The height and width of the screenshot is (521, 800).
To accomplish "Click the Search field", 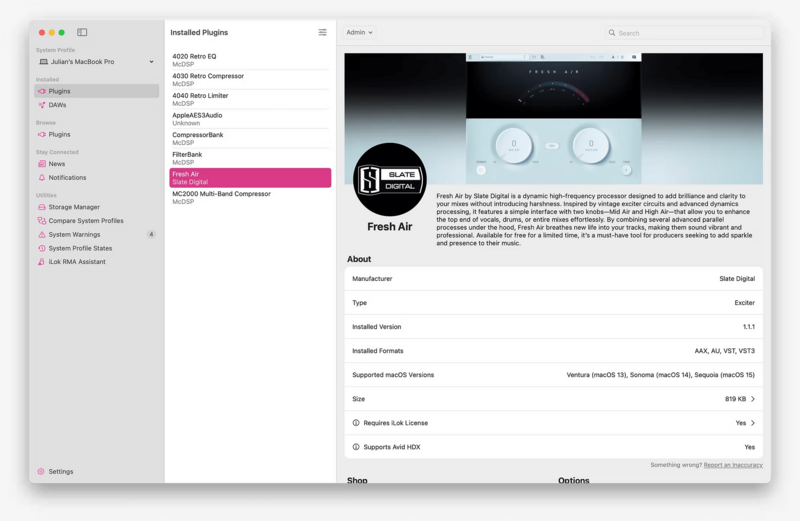I will tap(685, 33).
